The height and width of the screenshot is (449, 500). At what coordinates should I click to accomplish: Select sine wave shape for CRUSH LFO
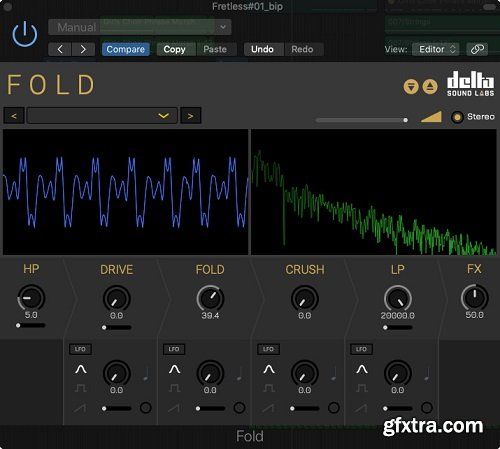(x=269, y=369)
